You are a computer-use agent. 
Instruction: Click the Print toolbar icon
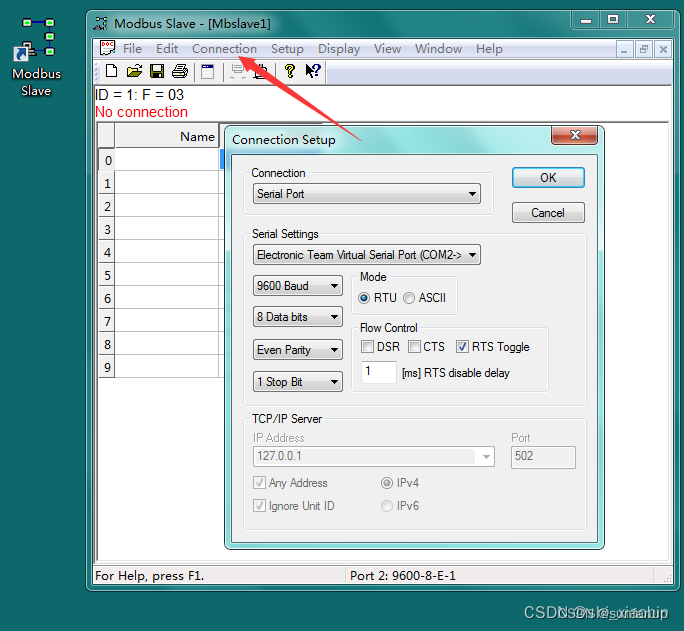180,71
